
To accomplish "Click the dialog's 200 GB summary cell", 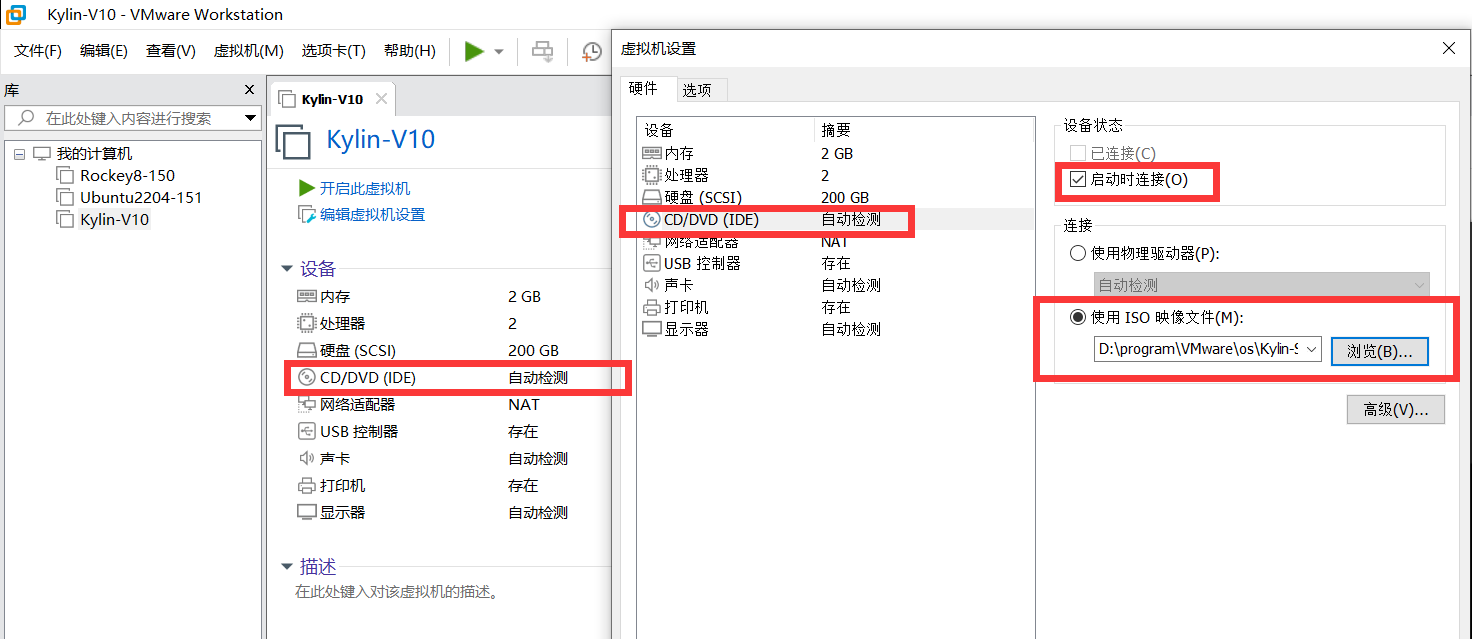I will click(x=845, y=197).
